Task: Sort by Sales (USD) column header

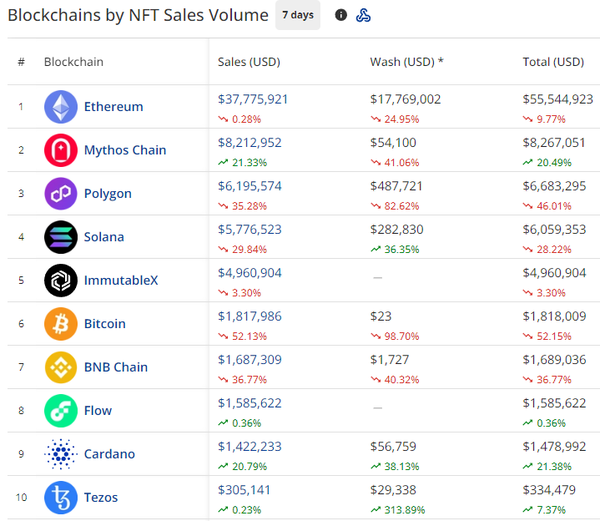Action: pyautogui.click(x=249, y=62)
